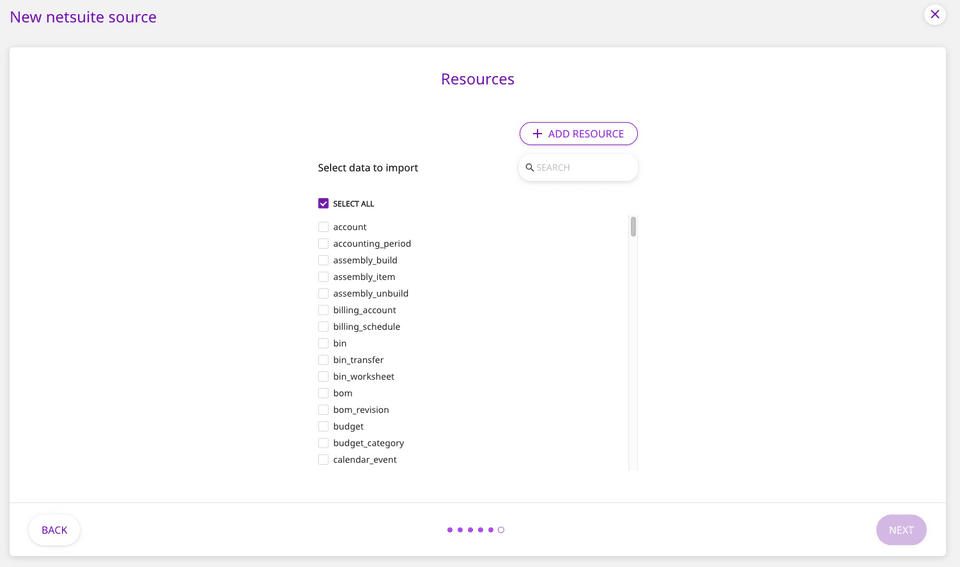
Task: Click the 'billing_account' resource label
Action: (364, 310)
